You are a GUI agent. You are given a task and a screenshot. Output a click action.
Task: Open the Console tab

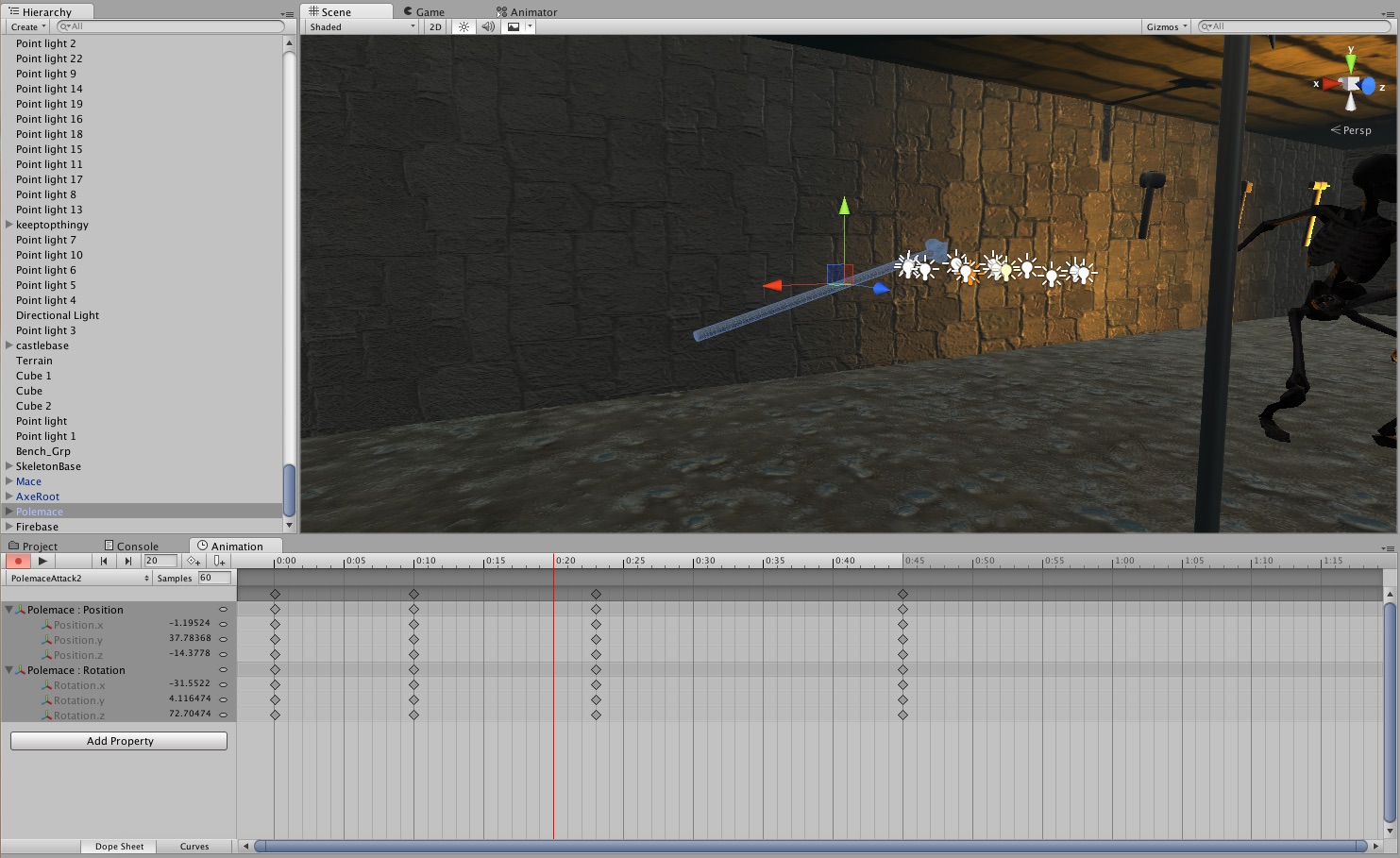click(x=132, y=546)
